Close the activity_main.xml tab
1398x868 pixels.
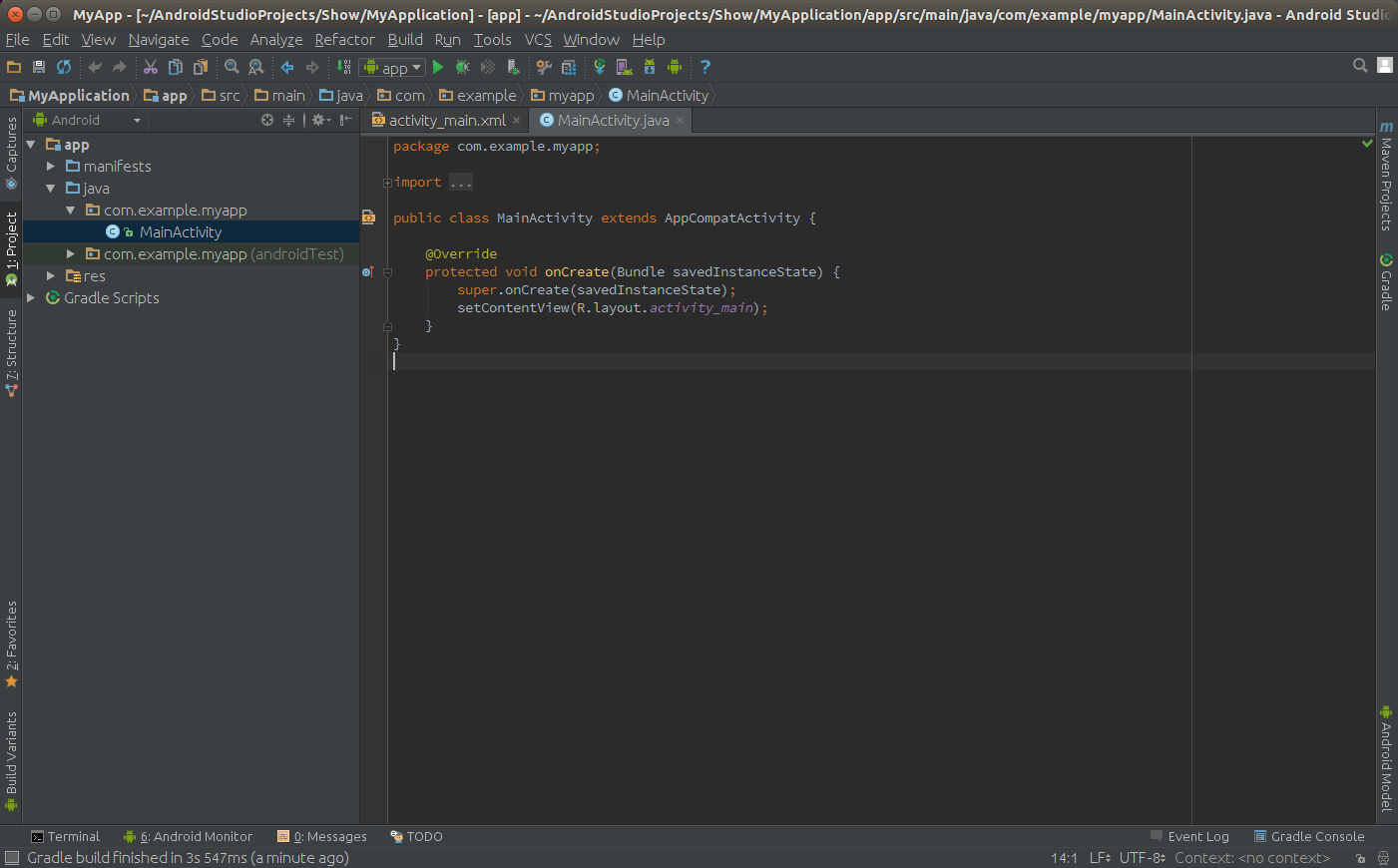pos(517,120)
